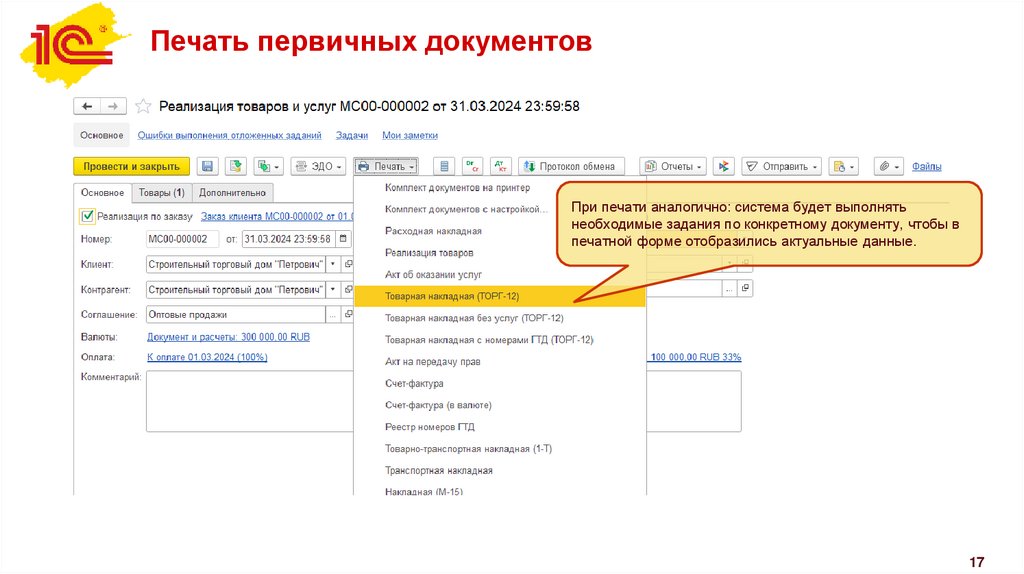1024x574 pixels.
Task: Save document using the floppy disk icon
Action: [207, 167]
